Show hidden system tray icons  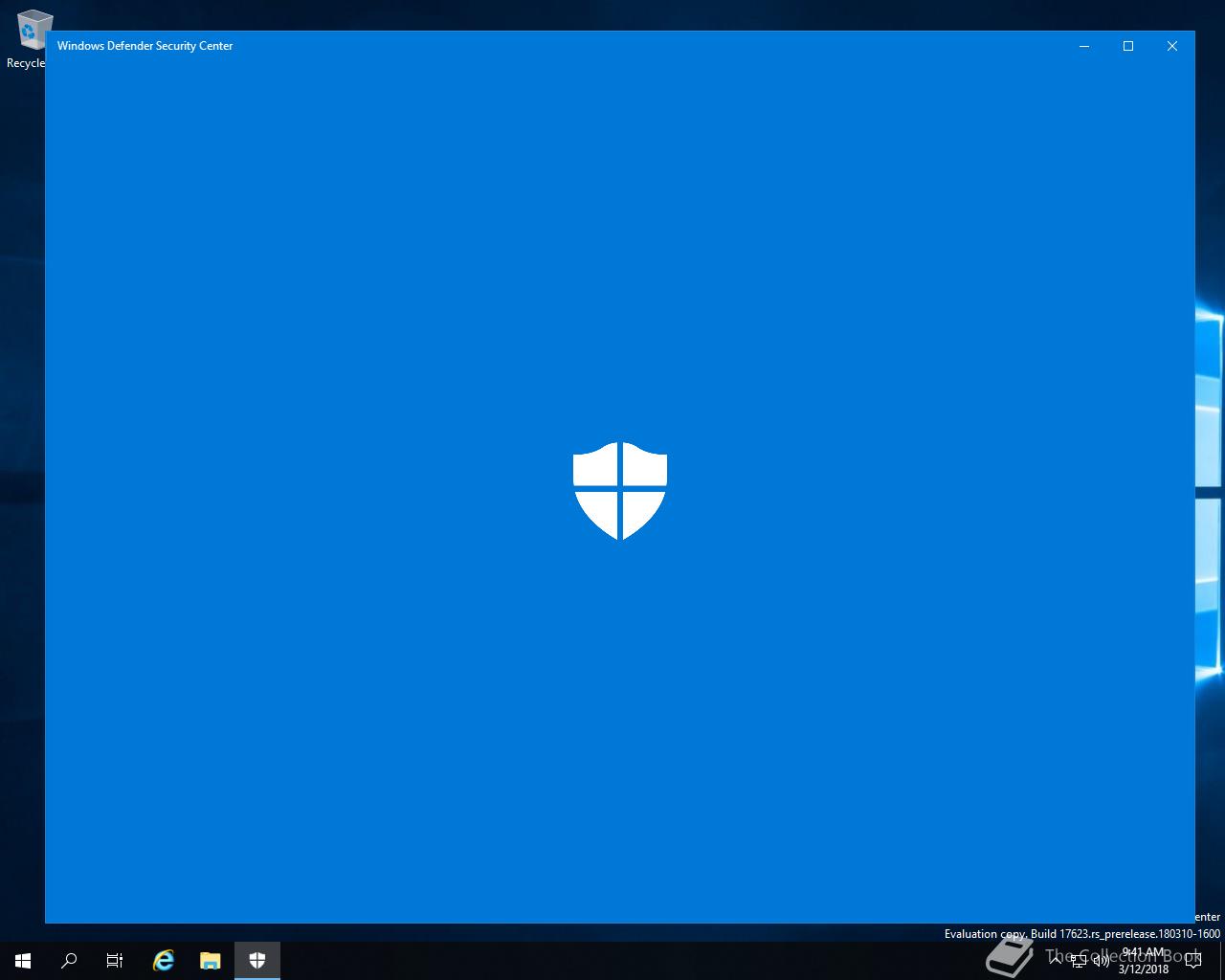1057,961
